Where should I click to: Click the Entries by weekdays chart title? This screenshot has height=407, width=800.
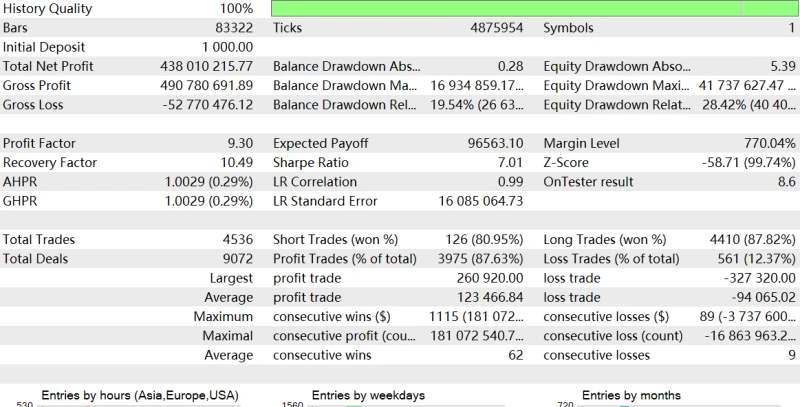point(369,396)
